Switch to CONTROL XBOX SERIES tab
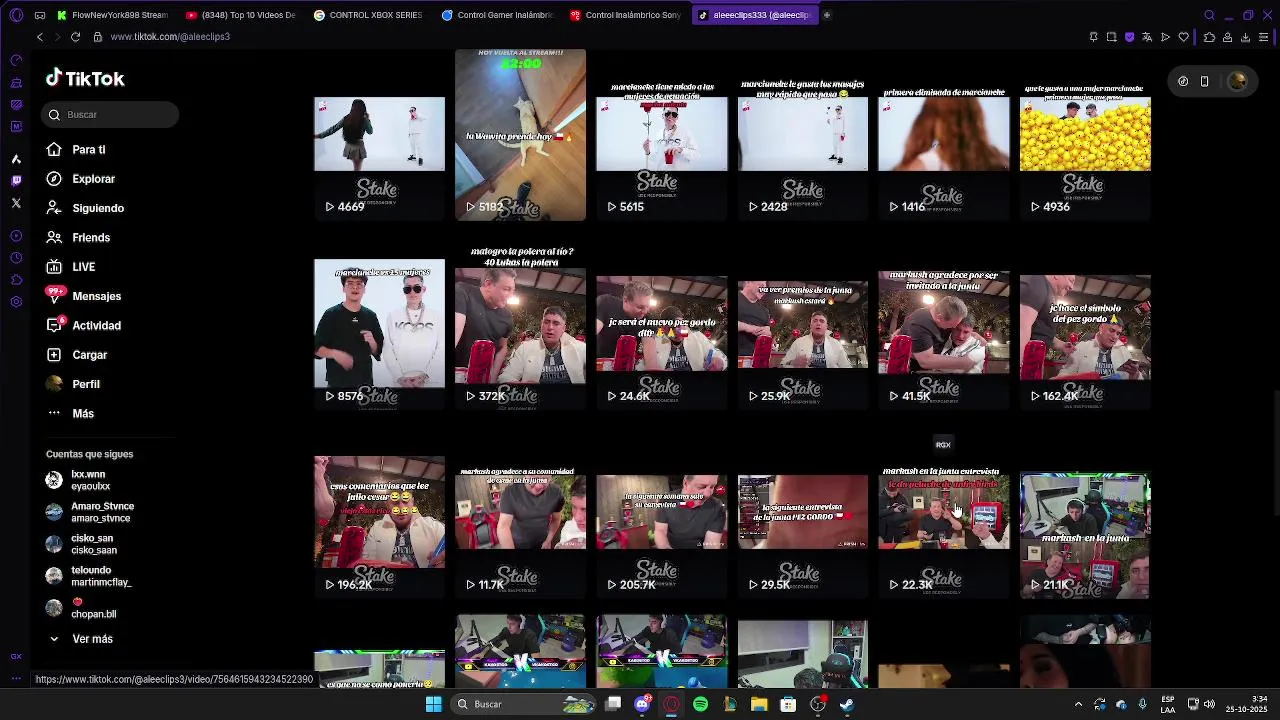 369,15
